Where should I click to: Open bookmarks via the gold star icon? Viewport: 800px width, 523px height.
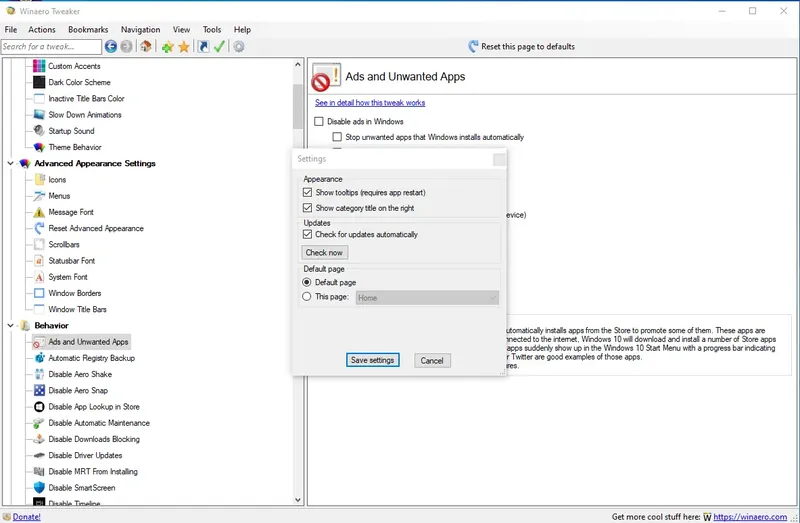184,47
